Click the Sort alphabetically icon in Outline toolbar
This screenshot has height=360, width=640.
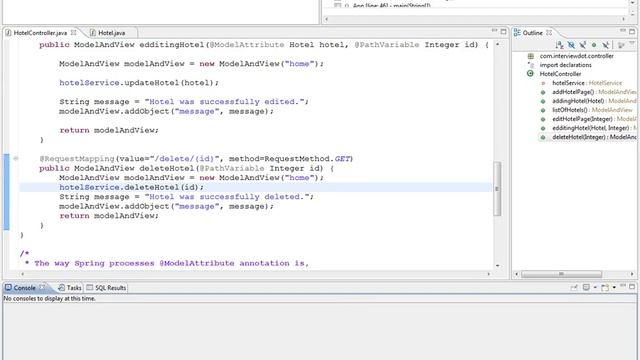click(559, 45)
